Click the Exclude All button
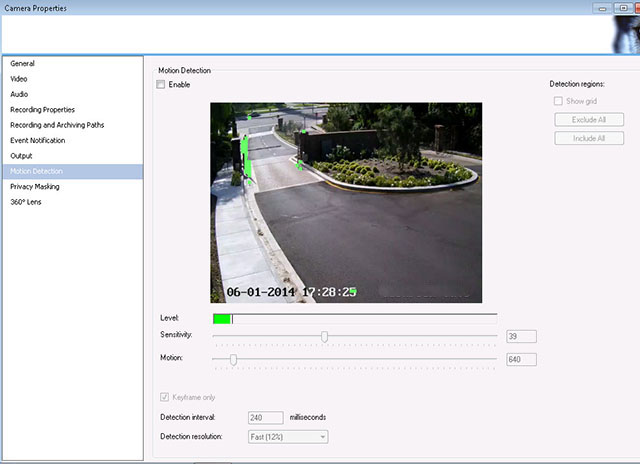 pos(589,120)
